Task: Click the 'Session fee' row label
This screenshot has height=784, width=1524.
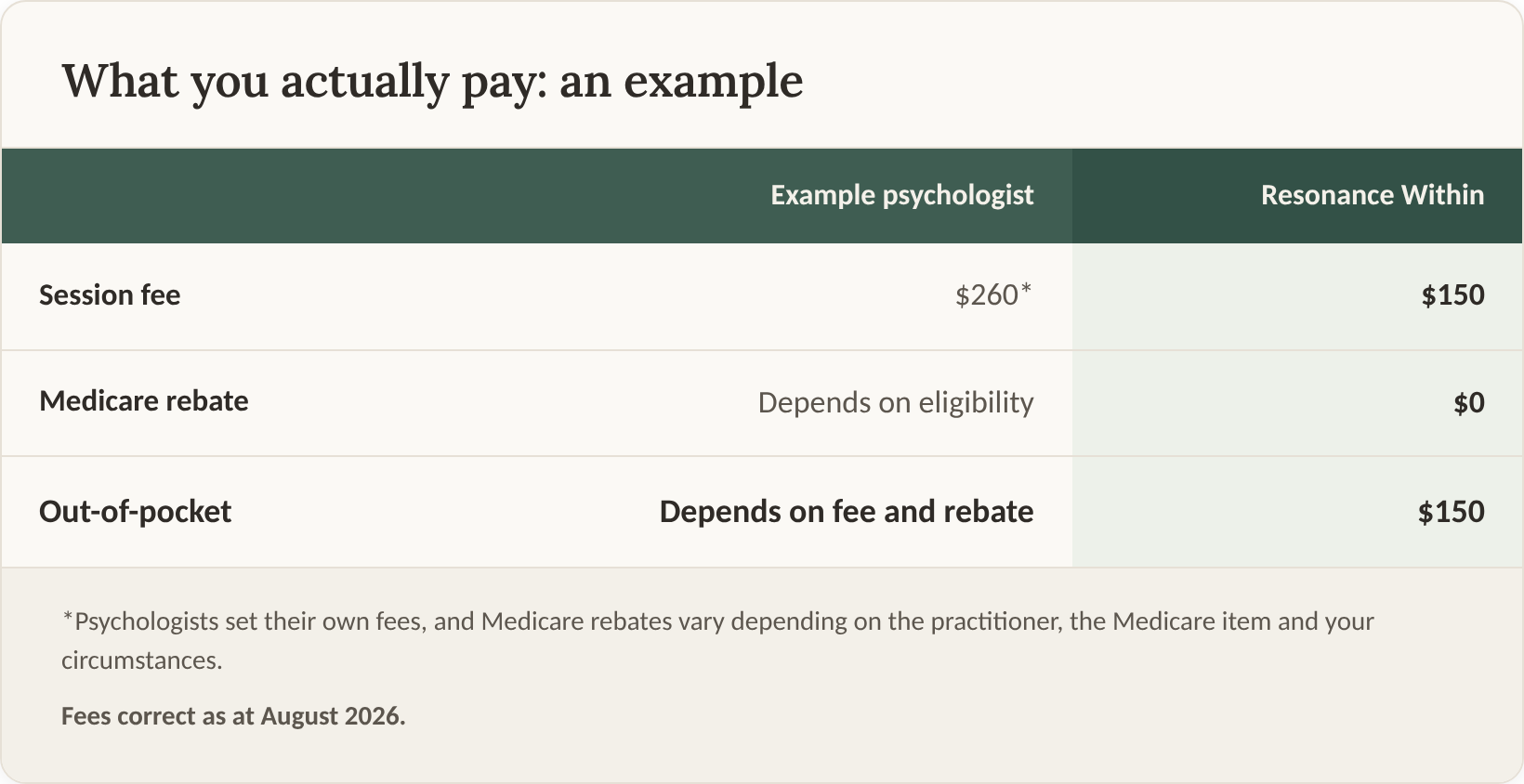Action: click(x=110, y=295)
